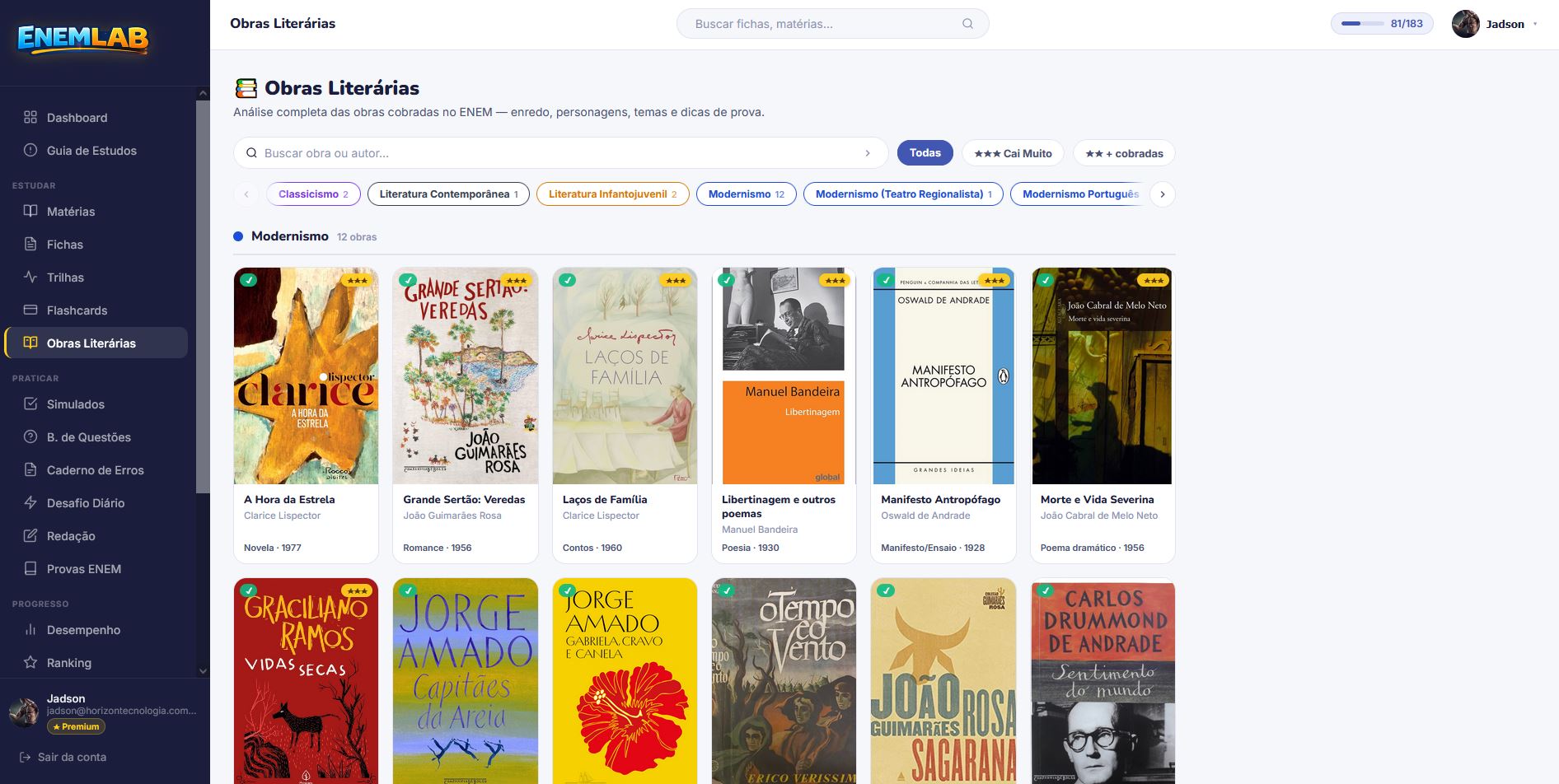Click the sidebar scroll-up arrow

pyautogui.click(x=203, y=94)
